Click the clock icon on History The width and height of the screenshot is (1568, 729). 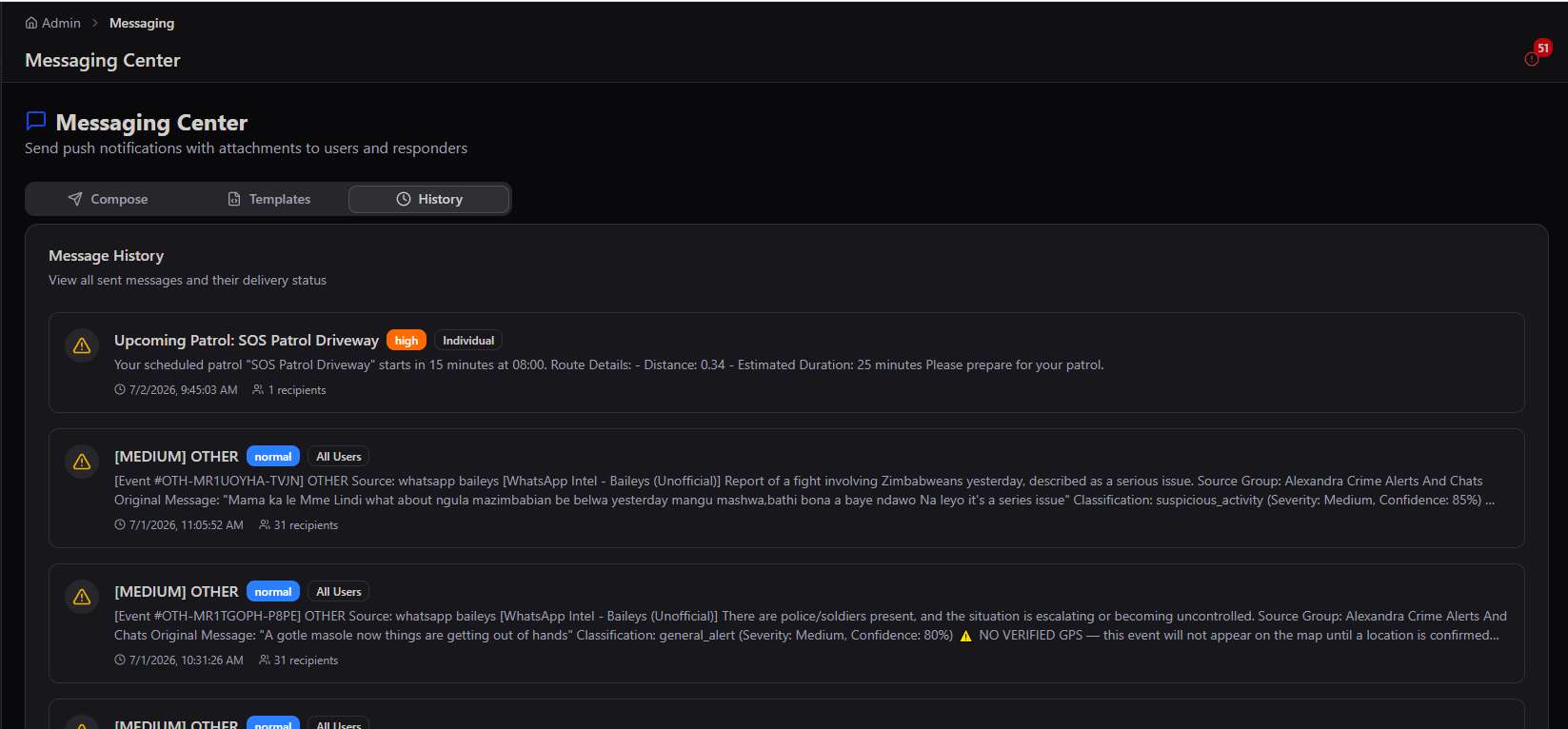pos(404,199)
